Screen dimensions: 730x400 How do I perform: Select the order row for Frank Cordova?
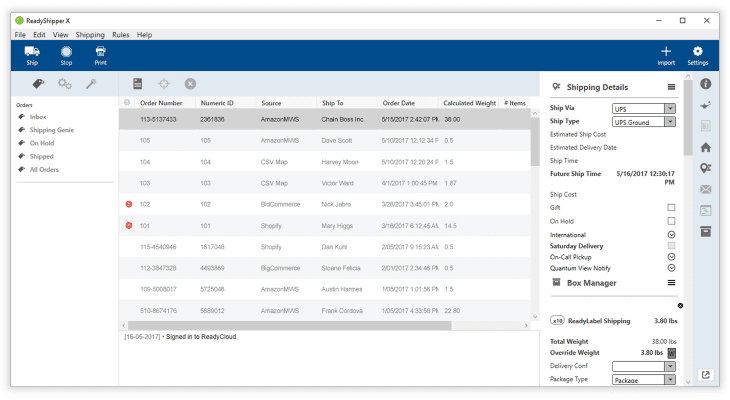click(324, 311)
